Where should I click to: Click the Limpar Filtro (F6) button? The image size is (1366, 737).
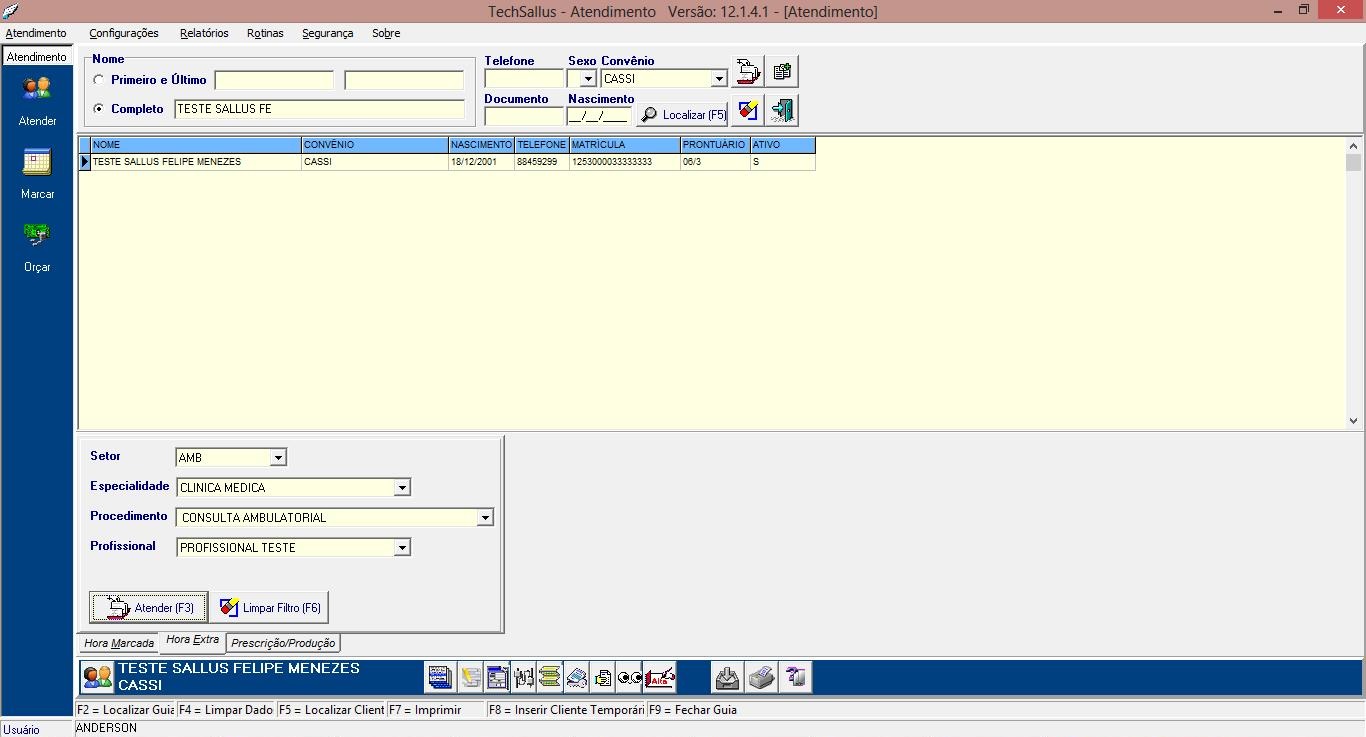[270, 607]
